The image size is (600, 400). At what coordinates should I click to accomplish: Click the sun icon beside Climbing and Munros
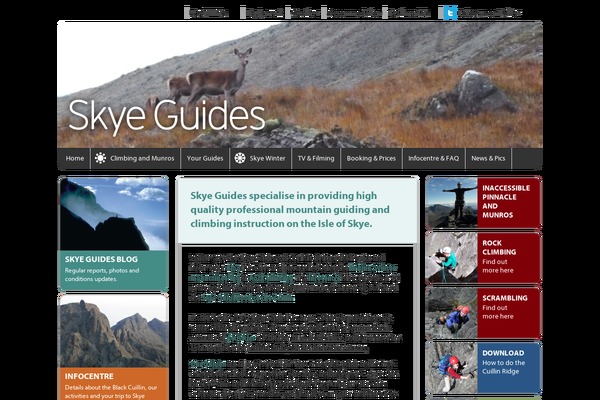(x=100, y=158)
